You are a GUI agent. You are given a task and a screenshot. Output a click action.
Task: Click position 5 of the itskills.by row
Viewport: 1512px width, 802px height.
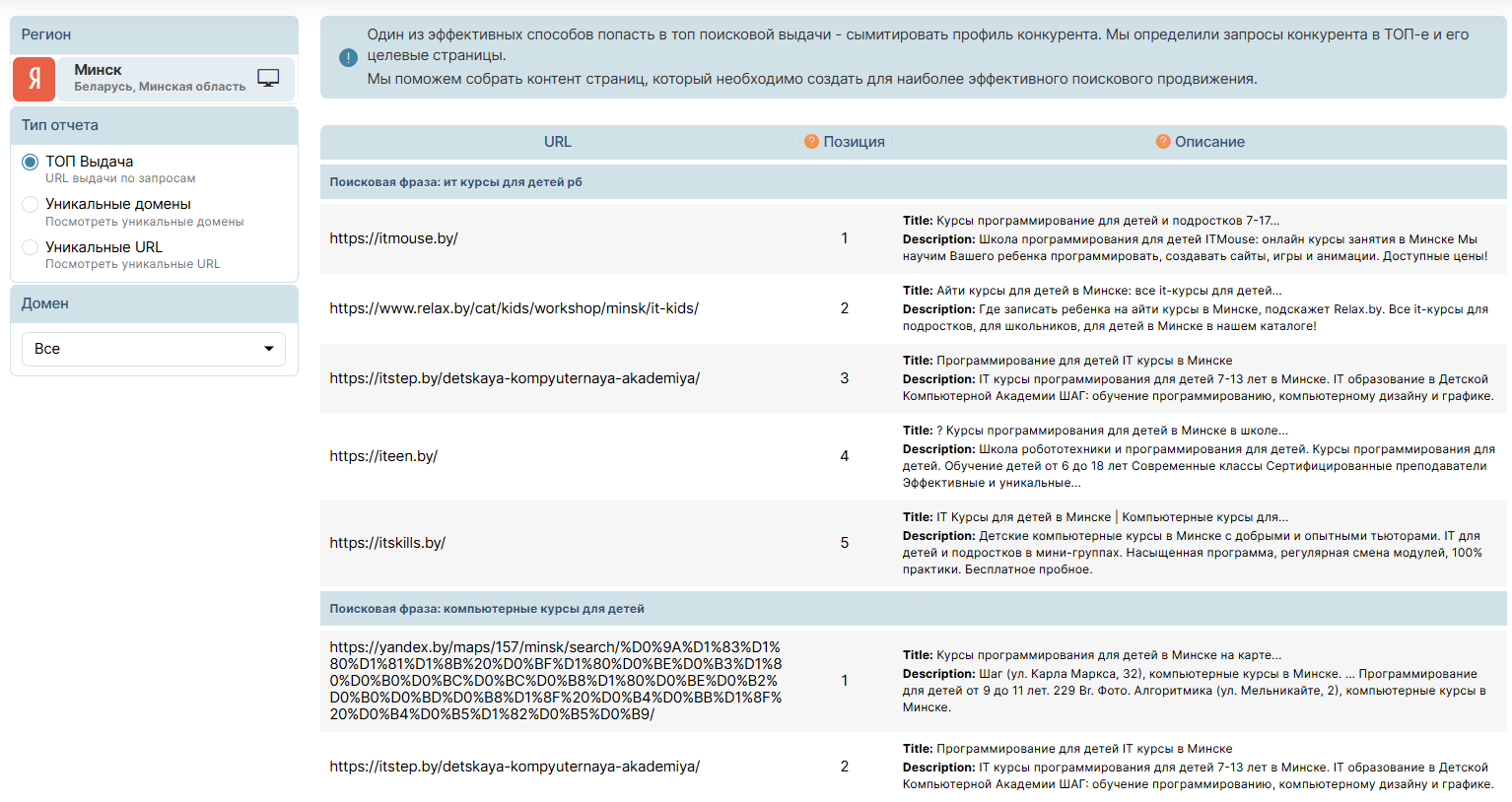[845, 543]
